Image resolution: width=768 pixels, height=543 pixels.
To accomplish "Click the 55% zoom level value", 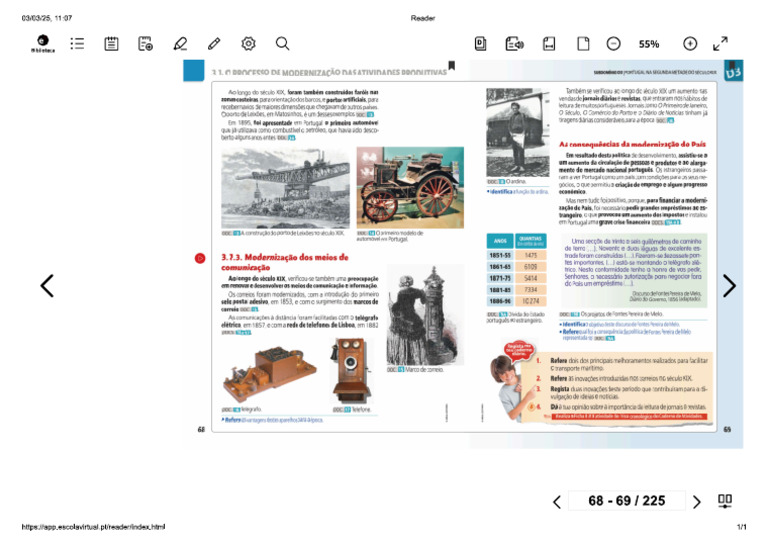I will pos(649,44).
